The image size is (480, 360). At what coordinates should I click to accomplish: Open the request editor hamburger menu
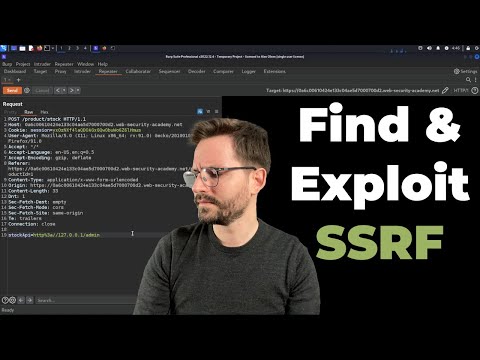(216, 112)
